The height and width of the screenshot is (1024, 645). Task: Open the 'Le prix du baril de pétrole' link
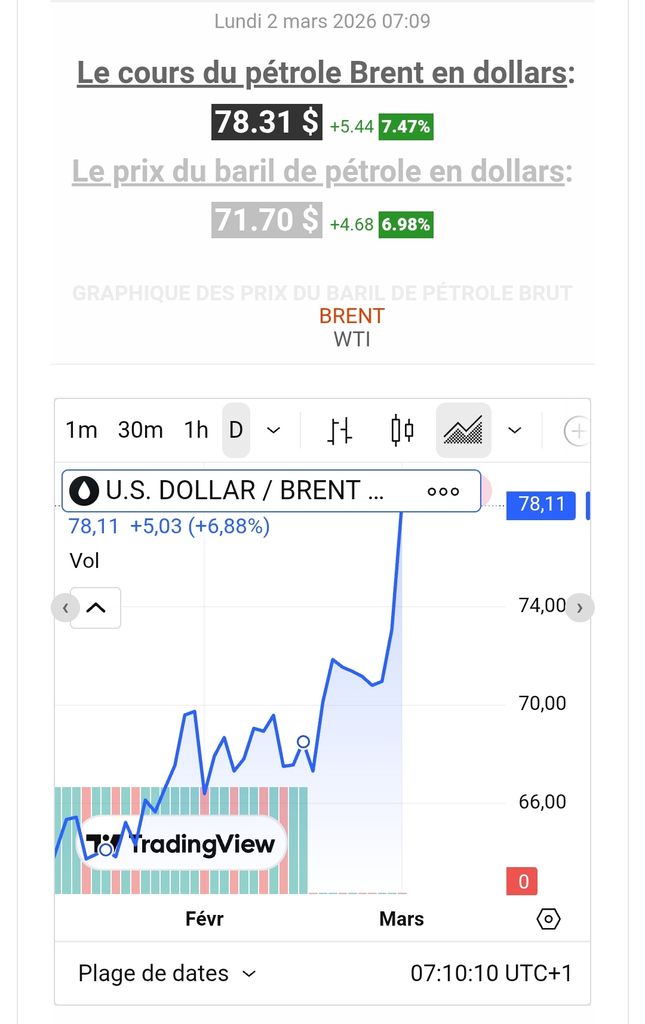click(x=318, y=172)
